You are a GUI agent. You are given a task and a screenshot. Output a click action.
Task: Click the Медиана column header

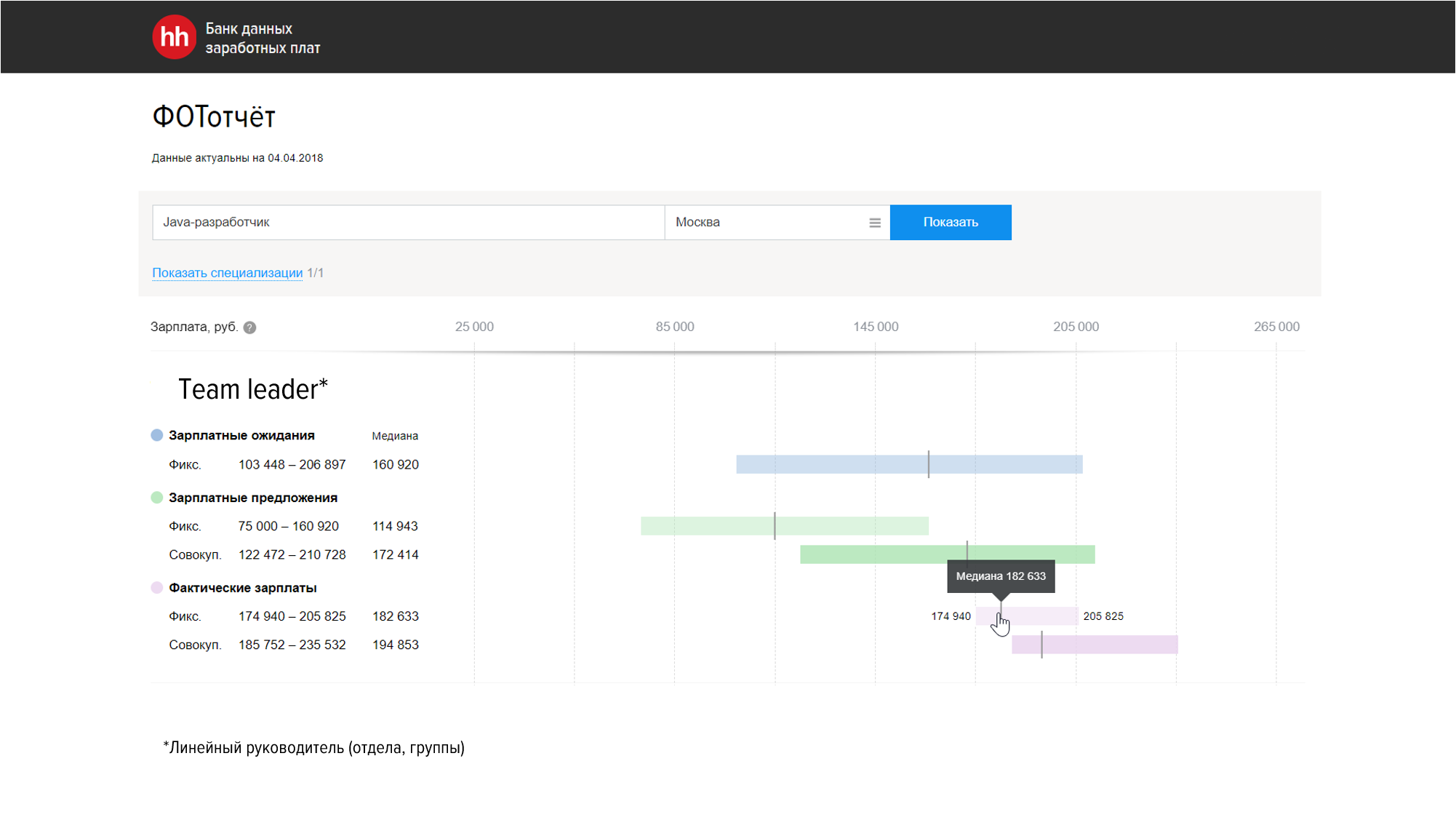pos(395,436)
